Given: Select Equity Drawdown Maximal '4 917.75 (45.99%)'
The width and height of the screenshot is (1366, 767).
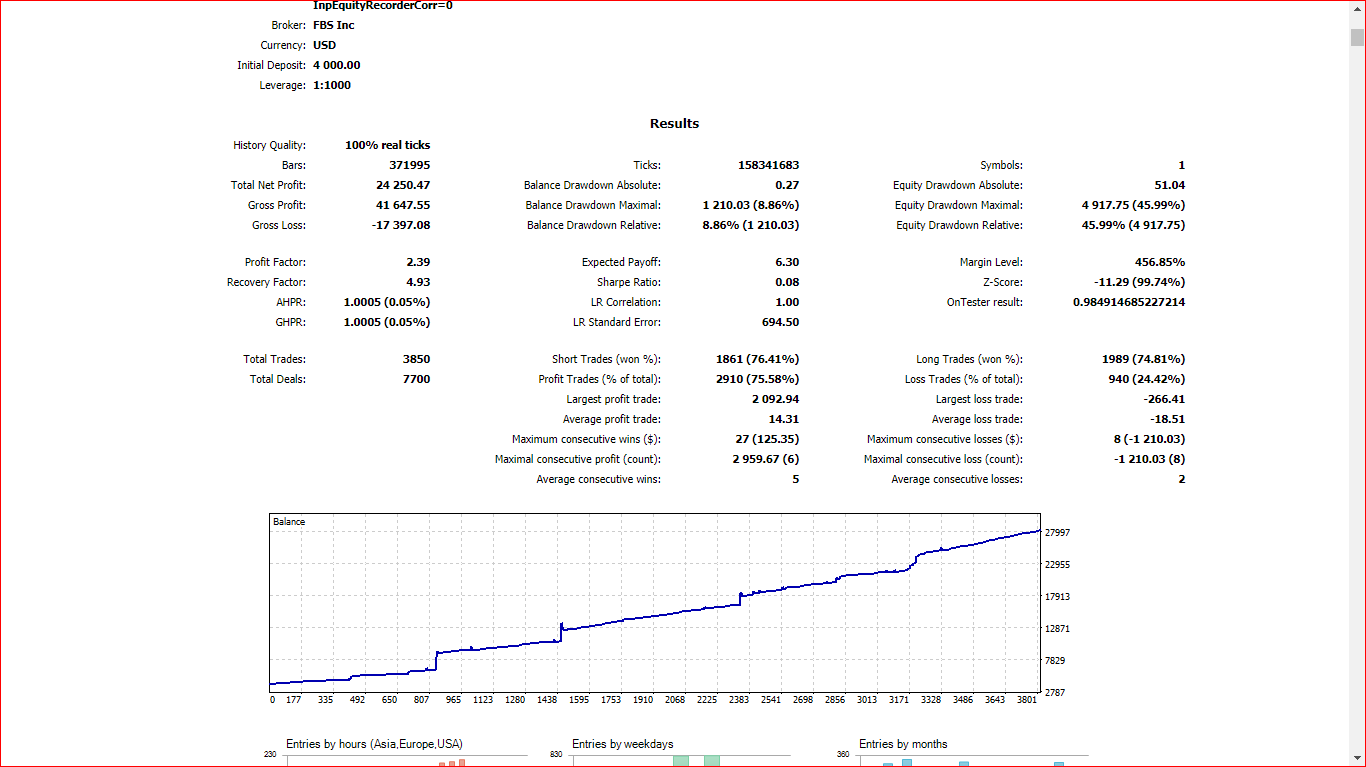Looking at the screenshot, I should [1134, 205].
